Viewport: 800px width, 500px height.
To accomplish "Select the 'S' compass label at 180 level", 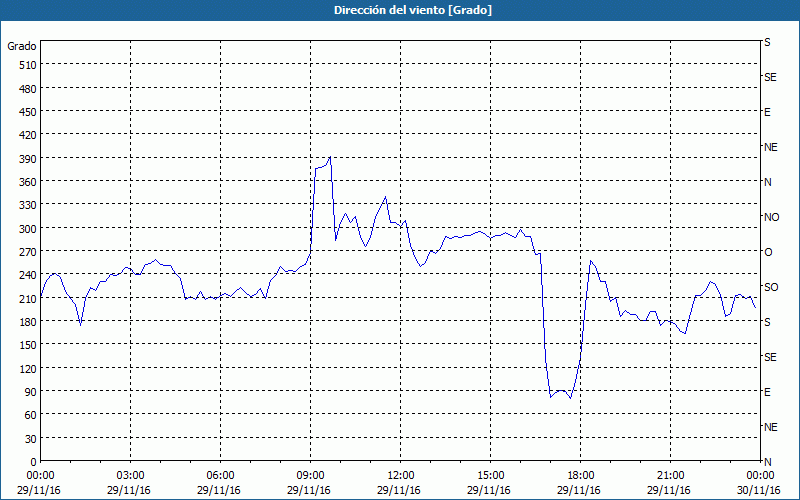I will (767, 322).
